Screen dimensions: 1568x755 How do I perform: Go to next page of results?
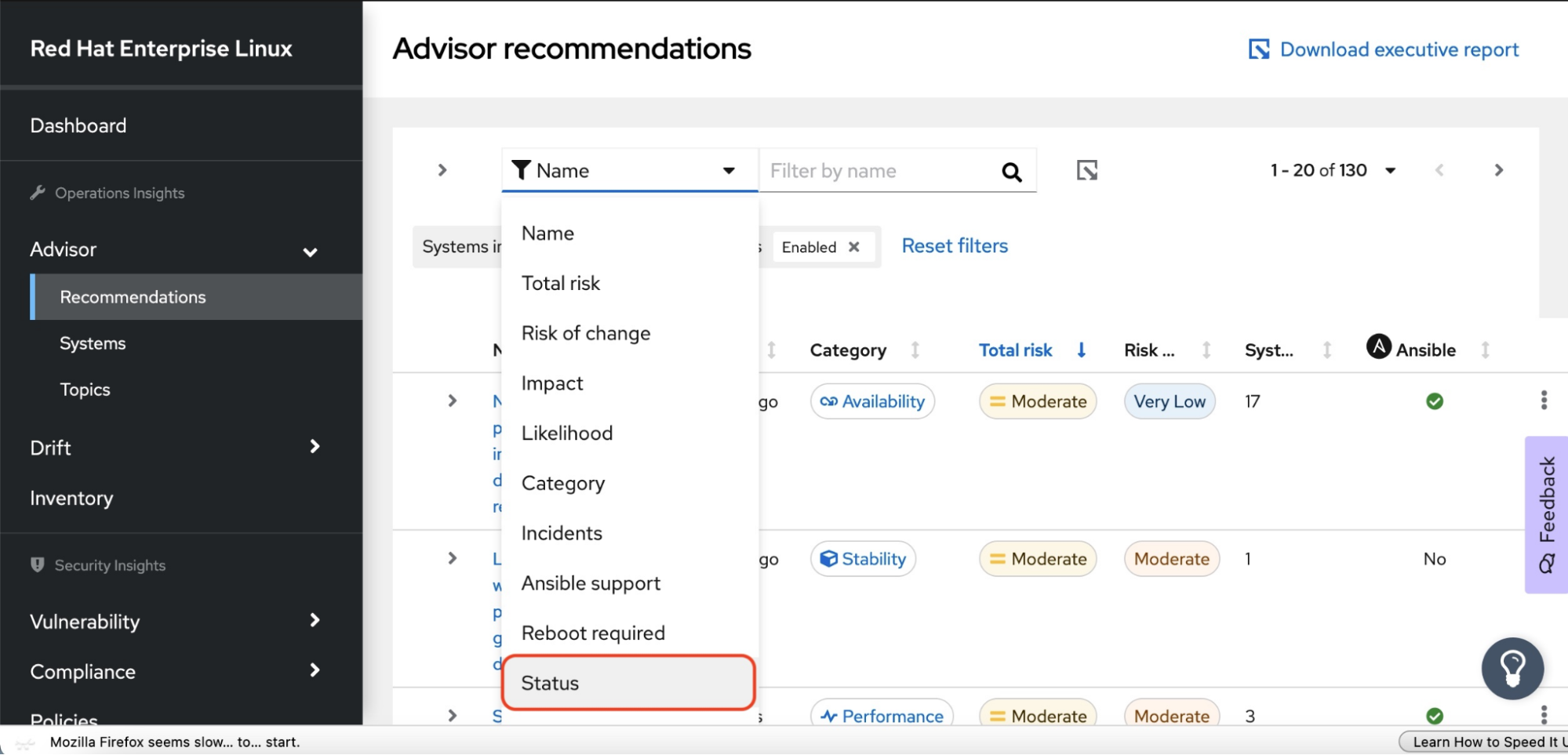(1498, 170)
